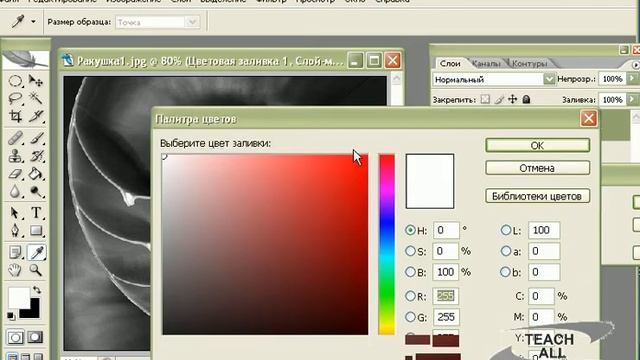
Task: Select the Slice tool
Action: click(36, 116)
